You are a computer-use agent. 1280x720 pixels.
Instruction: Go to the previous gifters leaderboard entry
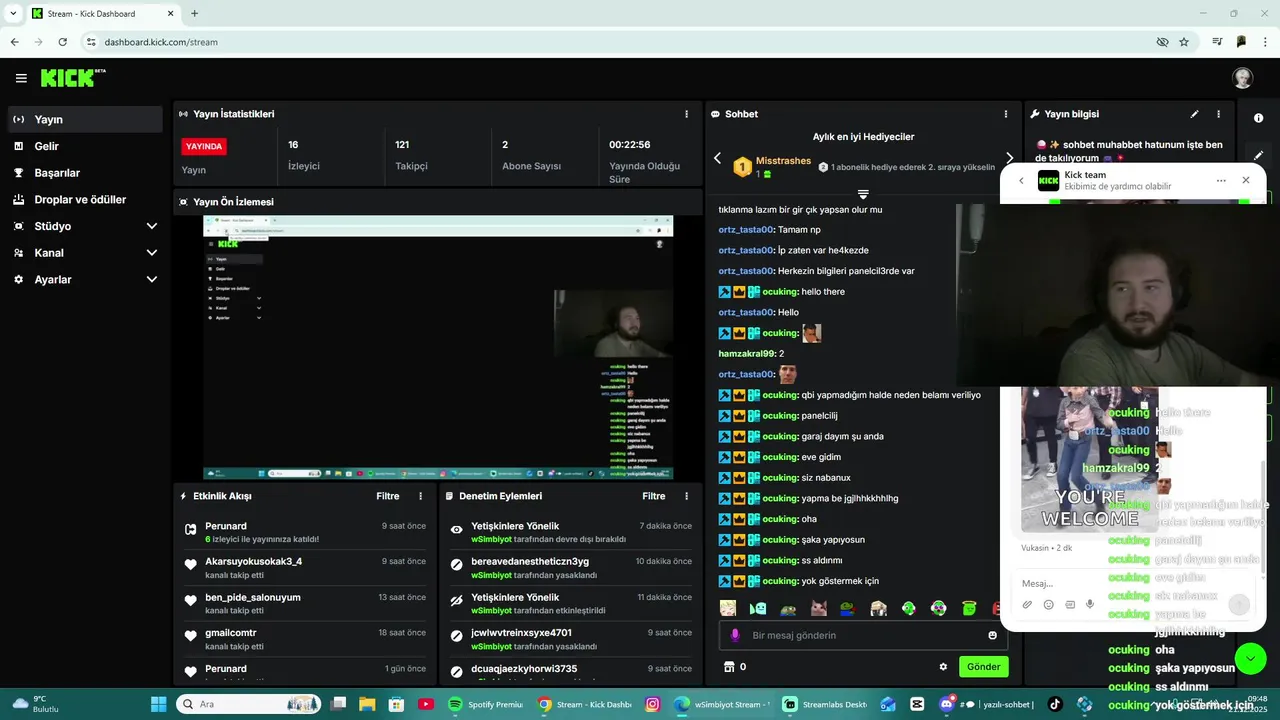pos(717,158)
